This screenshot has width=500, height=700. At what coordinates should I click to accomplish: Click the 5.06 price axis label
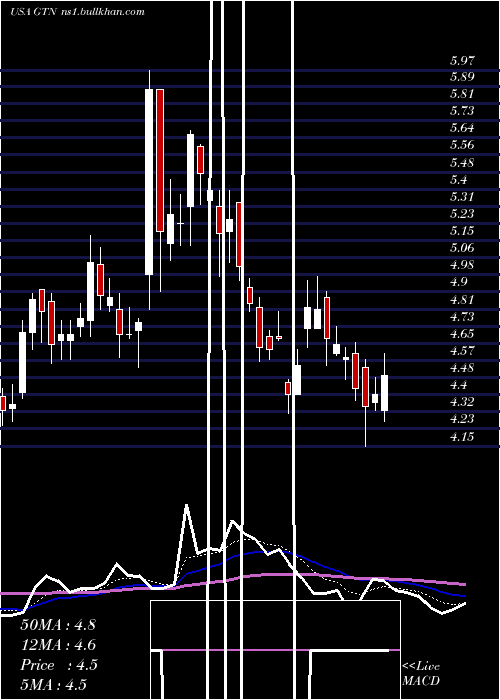click(x=462, y=248)
